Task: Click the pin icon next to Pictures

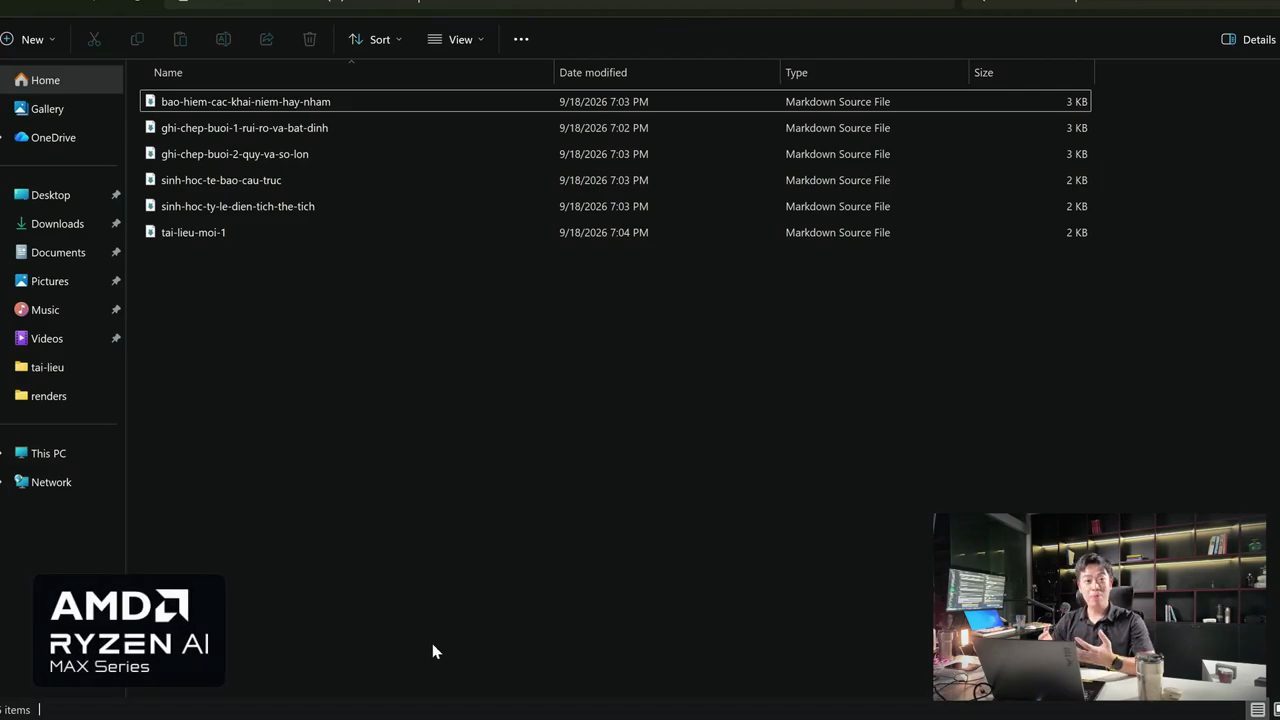Action: 116,281
